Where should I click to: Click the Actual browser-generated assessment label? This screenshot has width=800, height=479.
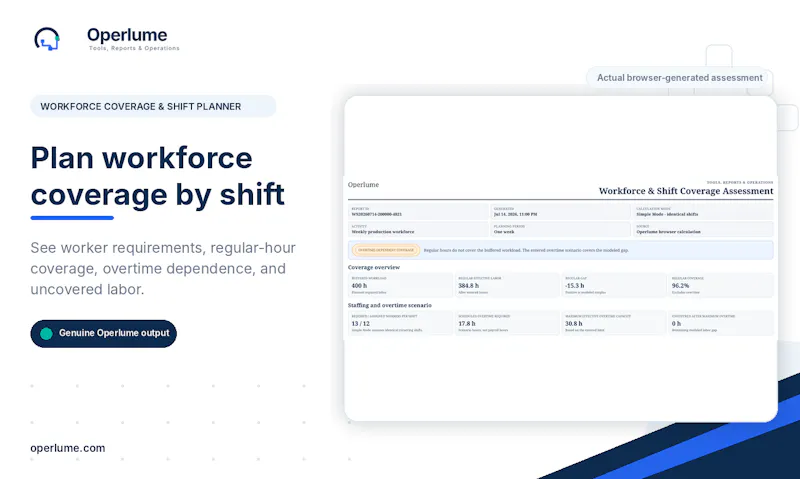click(x=680, y=78)
